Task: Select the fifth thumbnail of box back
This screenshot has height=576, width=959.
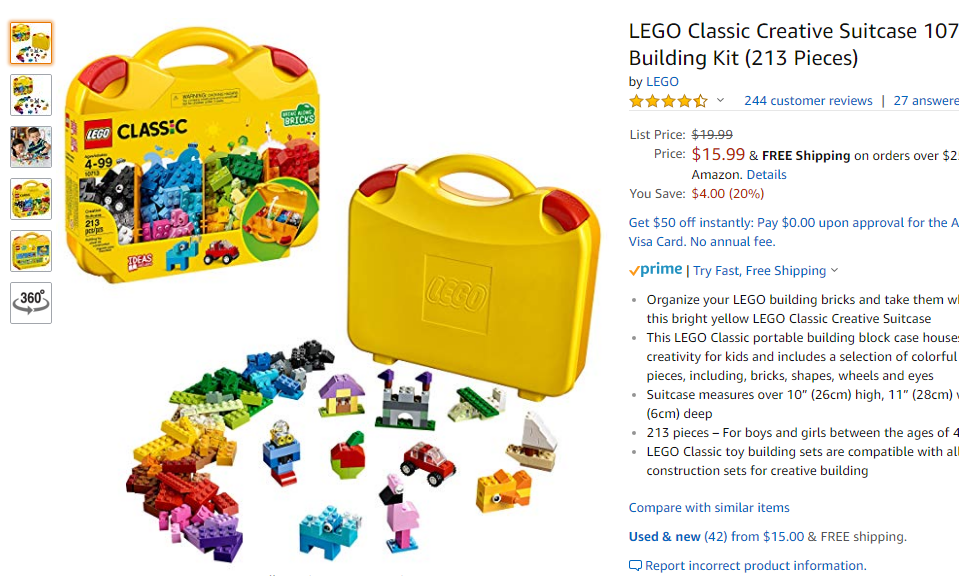Action: 31,251
